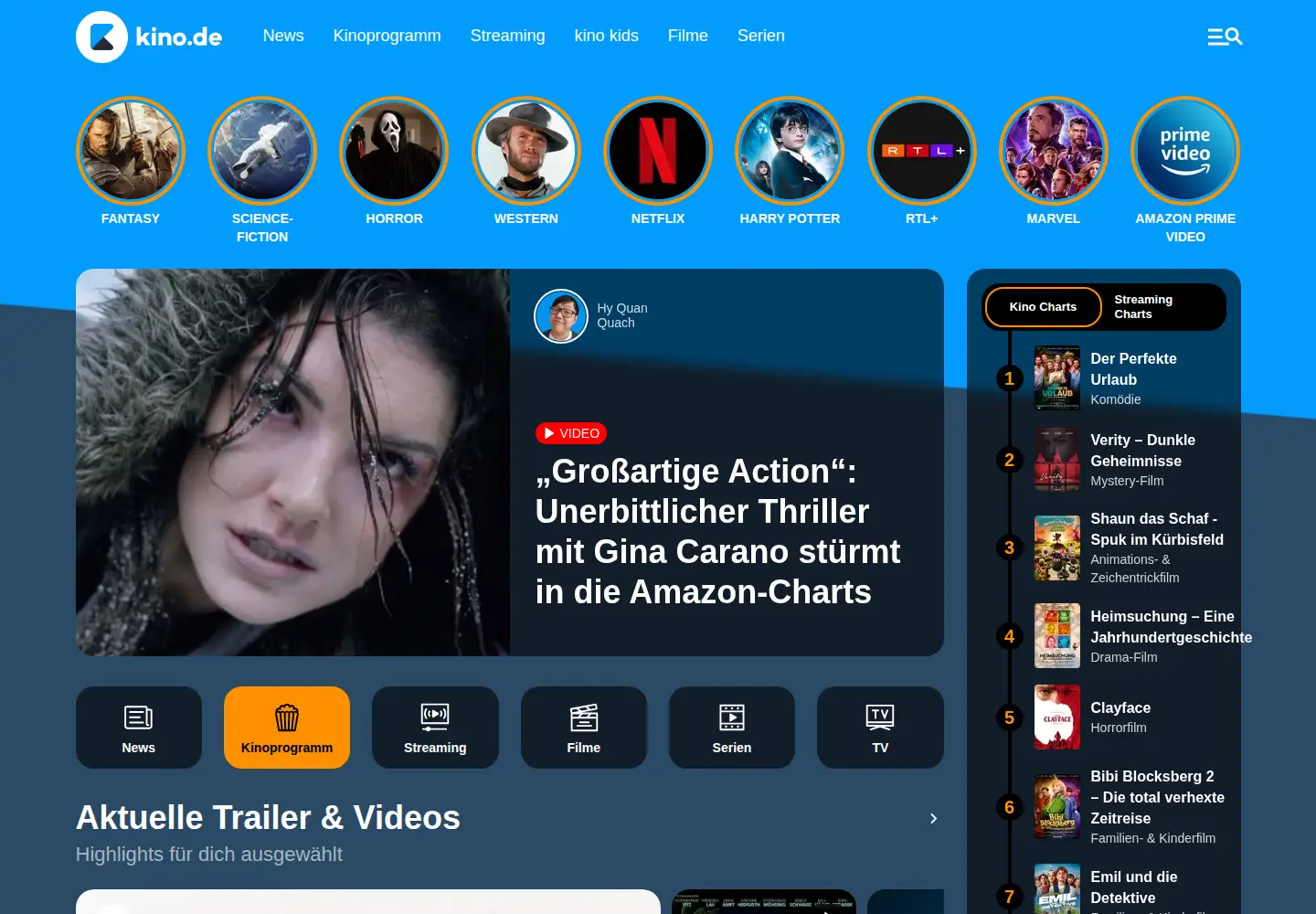
Task: Open the RTL+ category circle
Action: [922, 151]
